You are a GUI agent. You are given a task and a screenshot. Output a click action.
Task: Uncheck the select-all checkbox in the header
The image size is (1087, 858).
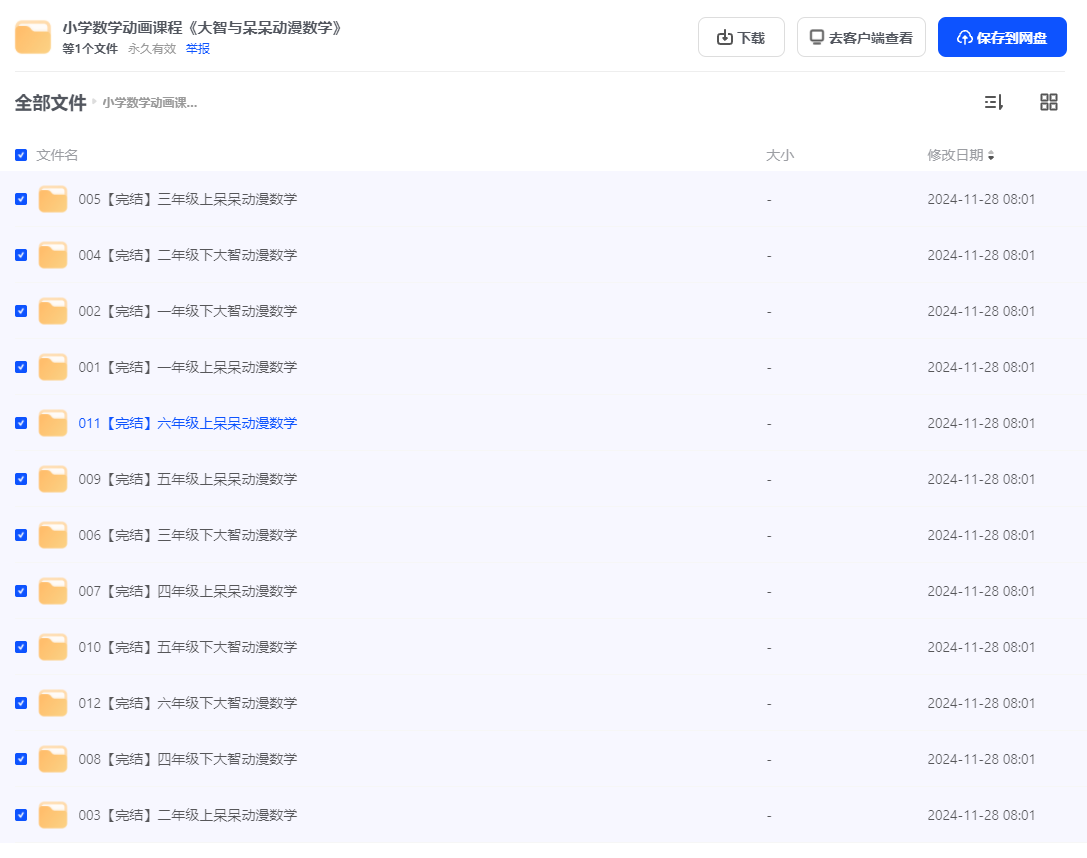(20, 155)
